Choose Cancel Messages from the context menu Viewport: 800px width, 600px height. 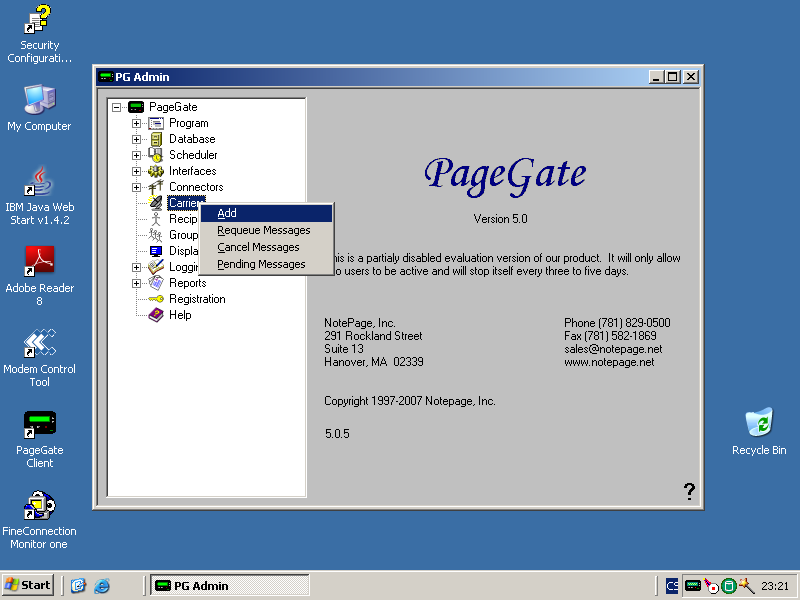tap(266, 247)
